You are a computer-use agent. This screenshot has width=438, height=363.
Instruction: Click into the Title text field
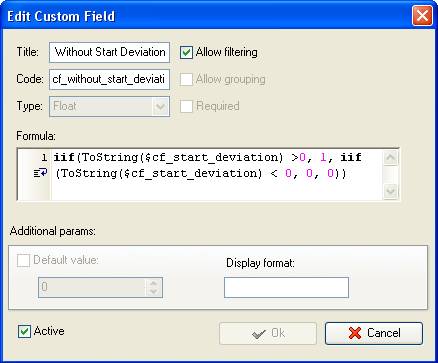109,52
